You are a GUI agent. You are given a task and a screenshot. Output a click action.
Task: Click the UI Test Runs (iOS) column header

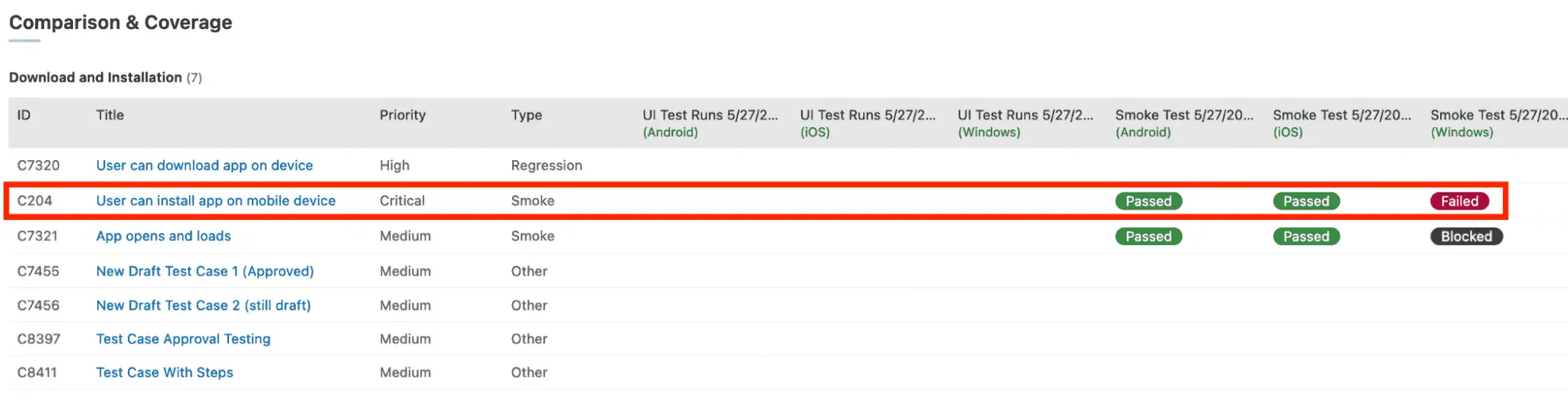tap(868, 123)
